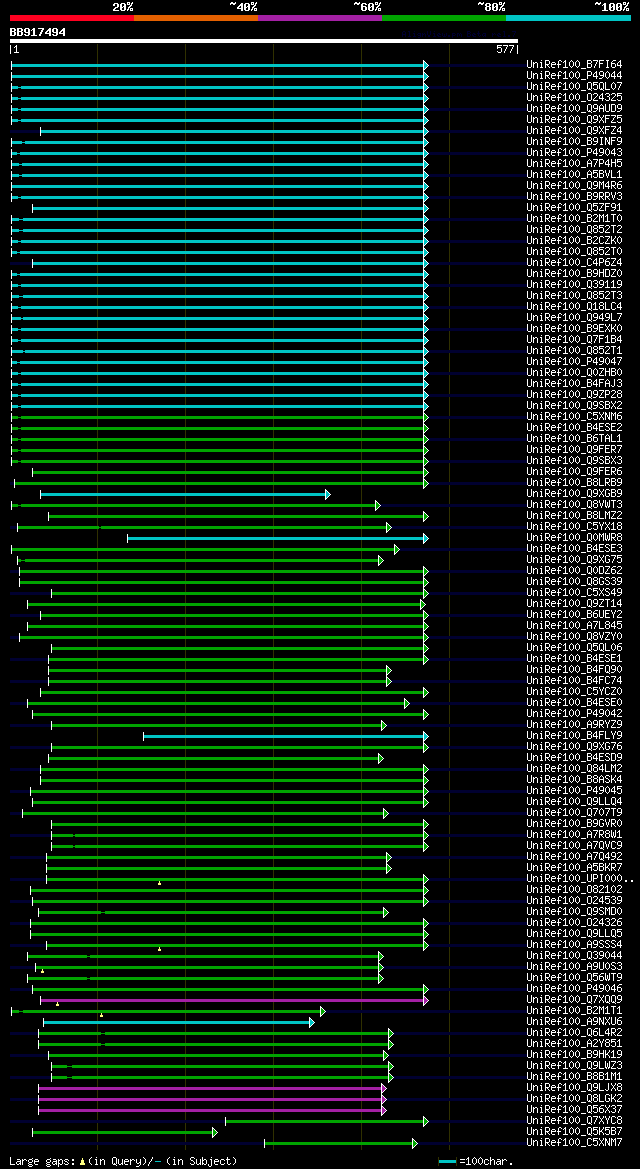Open hit UniRef100_Q9XFZ4
This screenshot has height=1169, width=640.
click(574, 130)
